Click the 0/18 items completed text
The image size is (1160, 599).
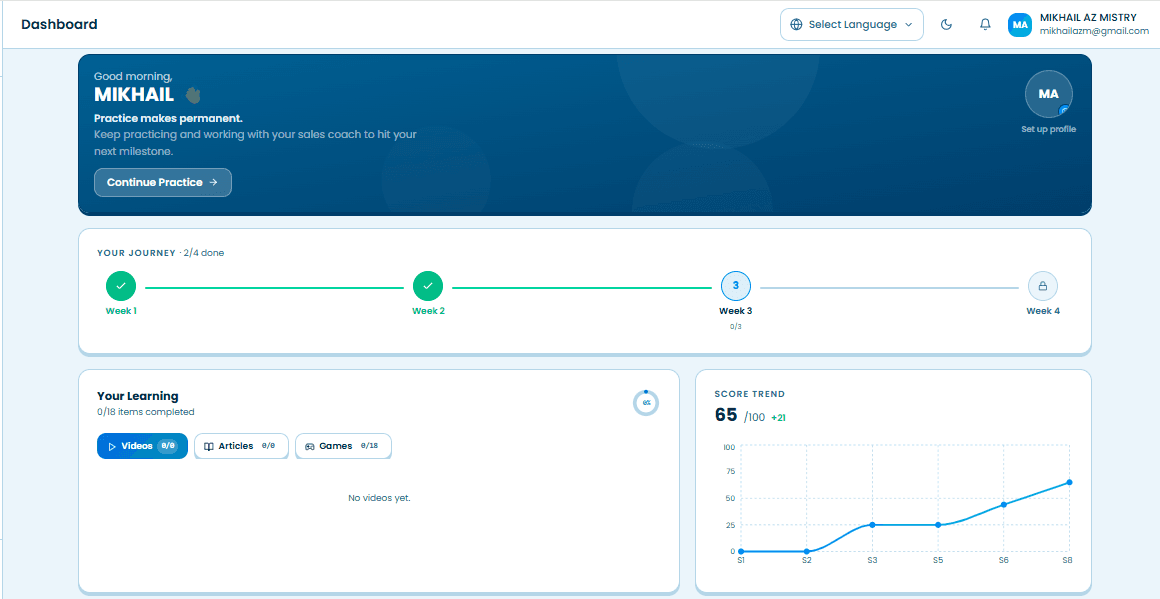[x=146, y=412]
